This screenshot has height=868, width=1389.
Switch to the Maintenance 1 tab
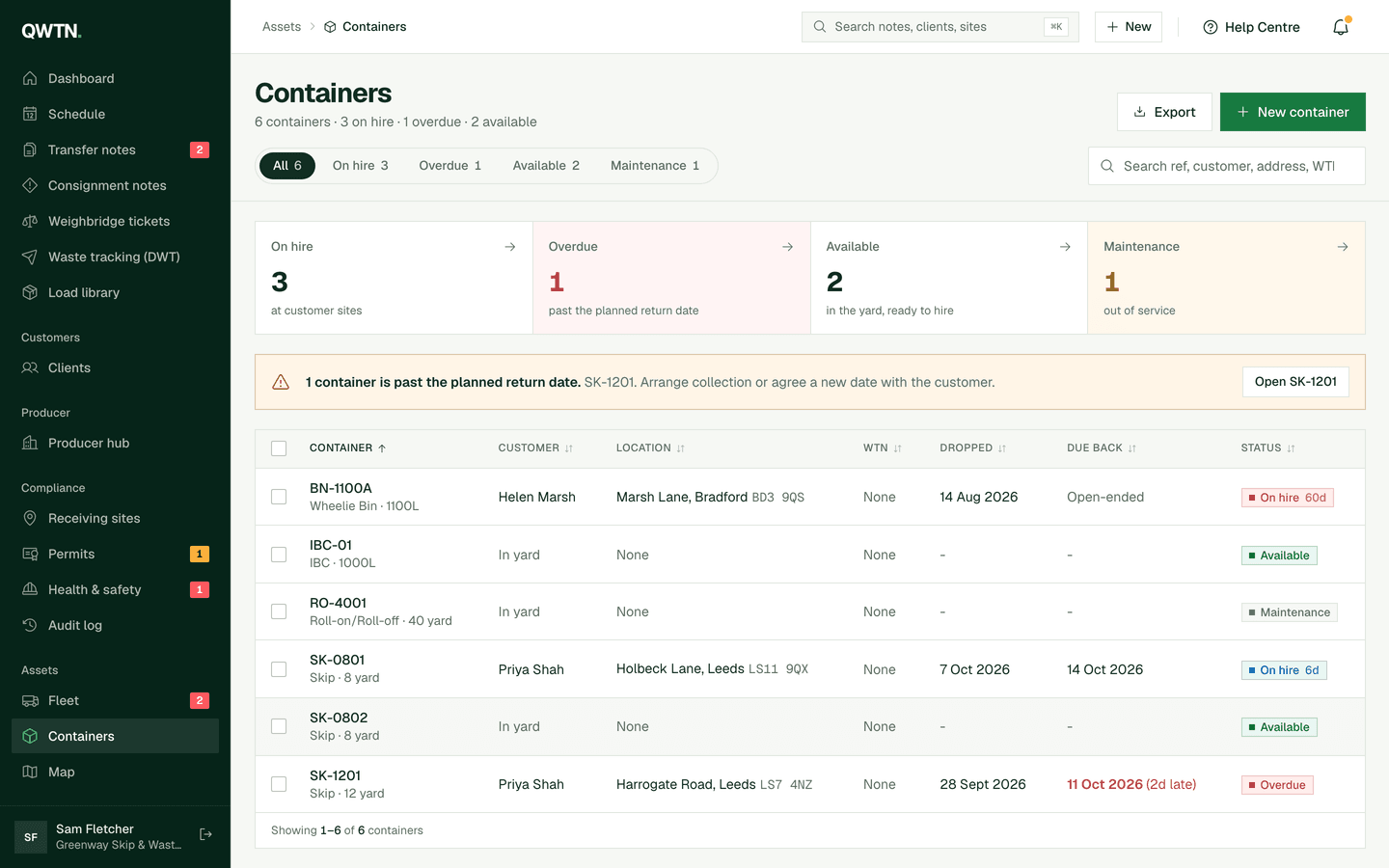coord(655,166)
